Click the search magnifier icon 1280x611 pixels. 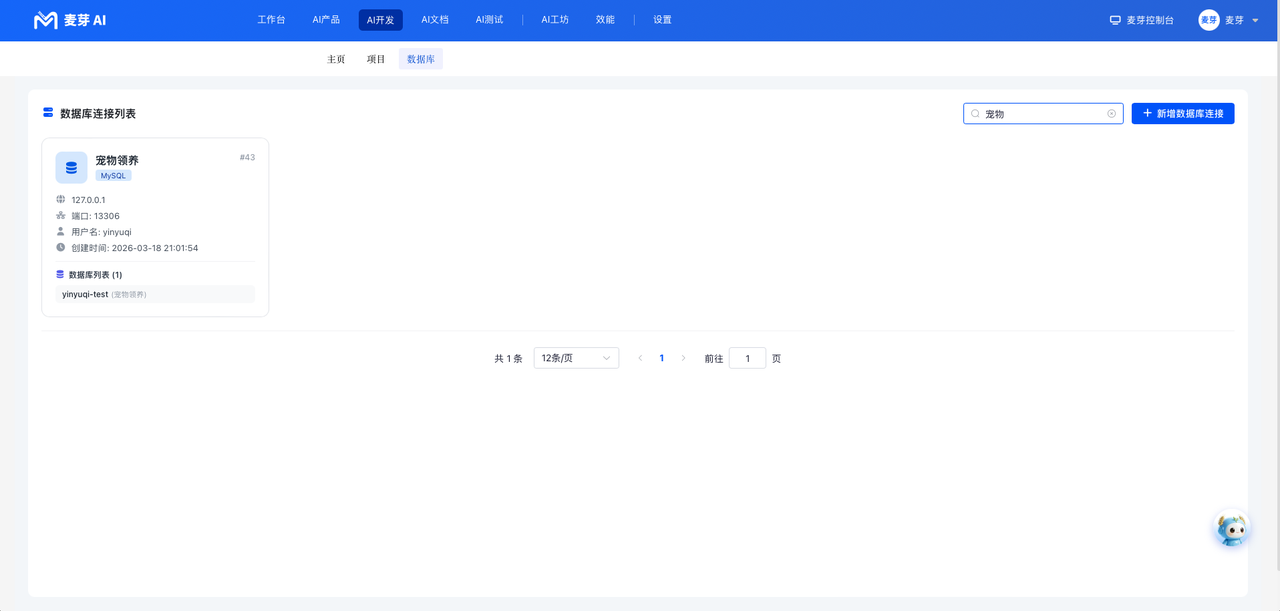975,114
